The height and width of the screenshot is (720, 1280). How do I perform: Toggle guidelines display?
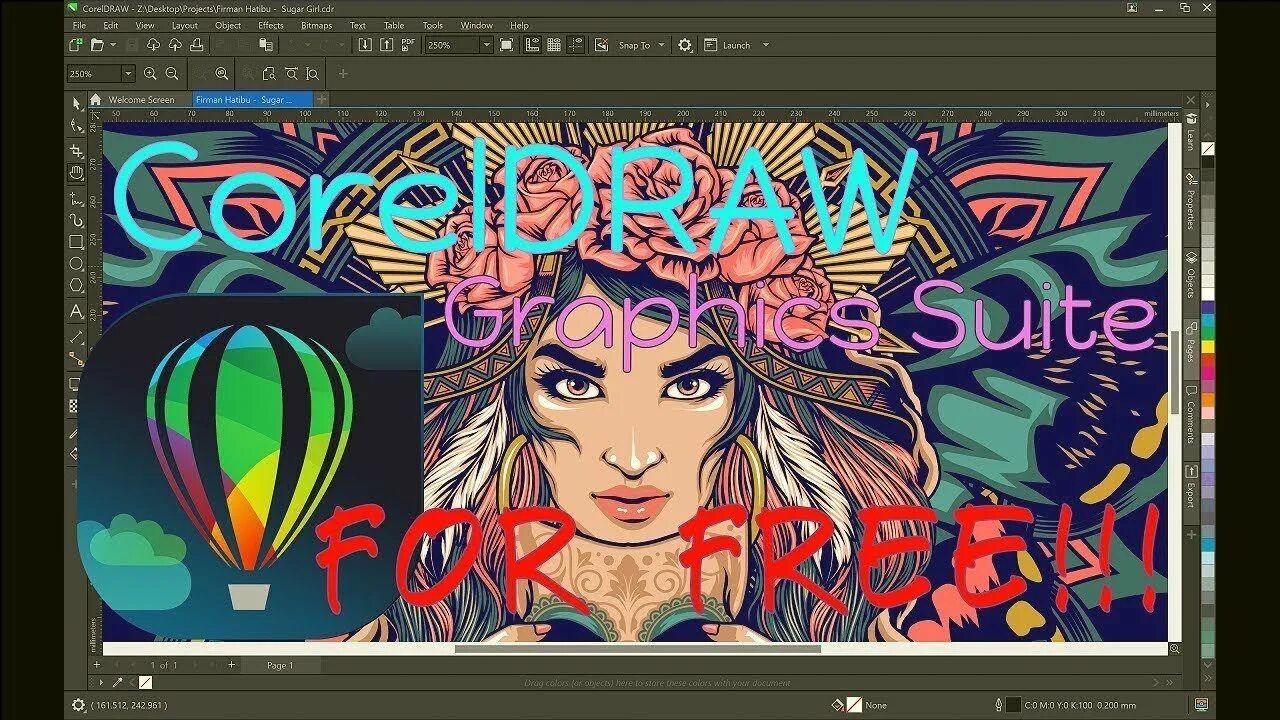pyautogui.click(x=575, y=45)
